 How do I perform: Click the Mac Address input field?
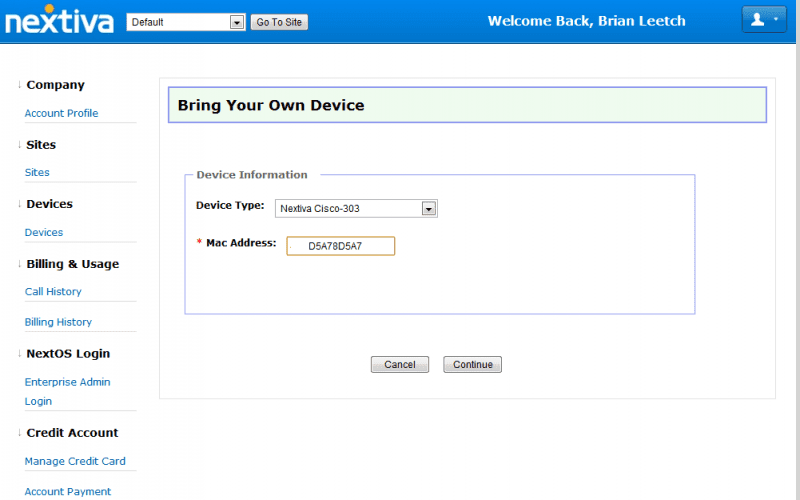(340, 246)
